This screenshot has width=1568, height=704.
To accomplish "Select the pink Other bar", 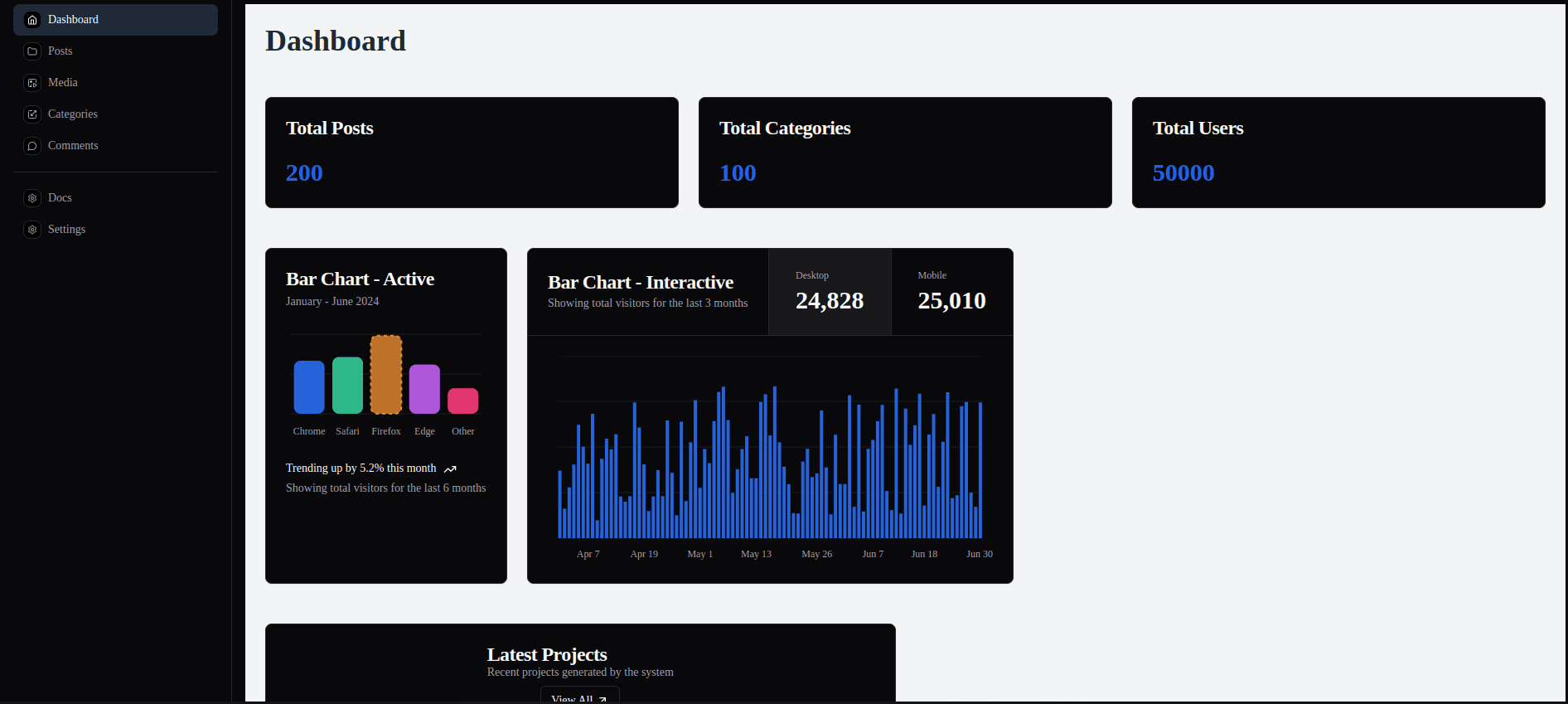I will [463, 401].
